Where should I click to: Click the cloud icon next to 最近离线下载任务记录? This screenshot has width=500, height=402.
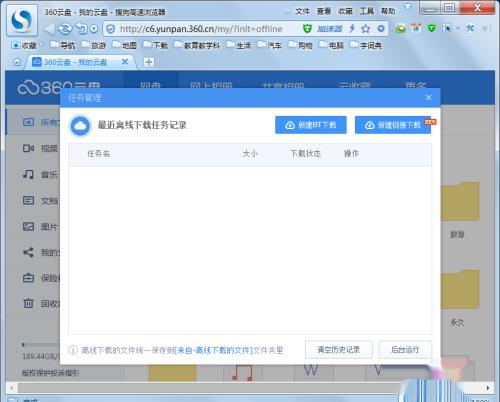[x=80, y=126]
